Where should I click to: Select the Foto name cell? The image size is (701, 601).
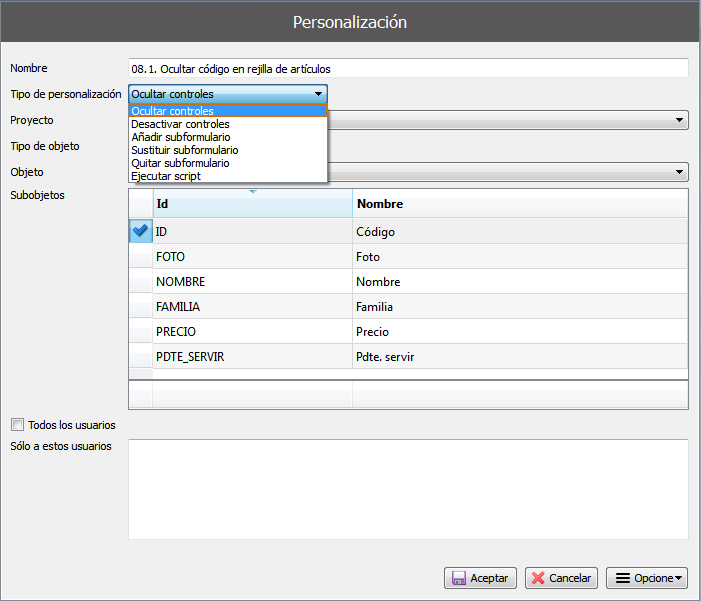click(520, 256)
